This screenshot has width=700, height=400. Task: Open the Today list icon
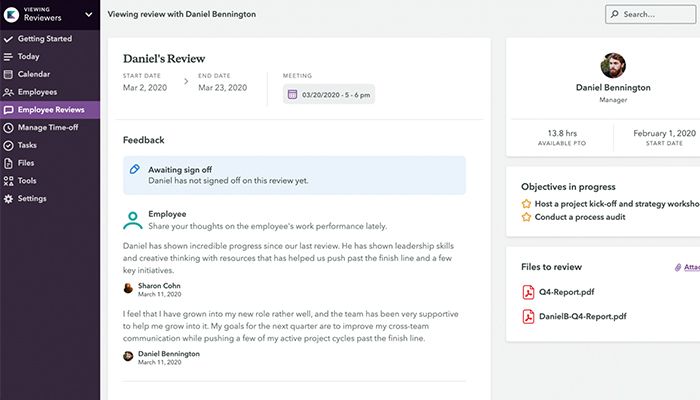9,56
